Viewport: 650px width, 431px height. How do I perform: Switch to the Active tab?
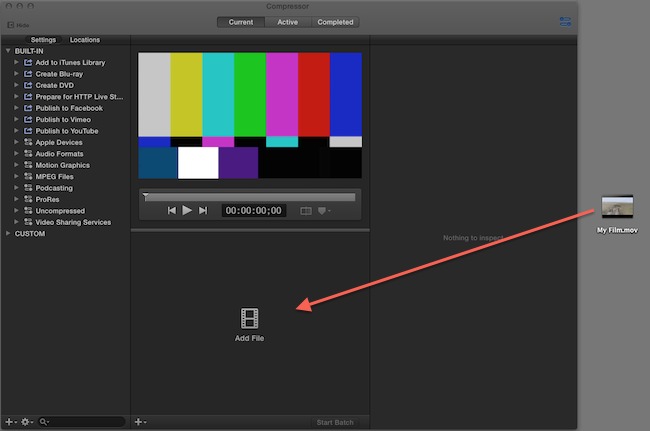[288, 22]
